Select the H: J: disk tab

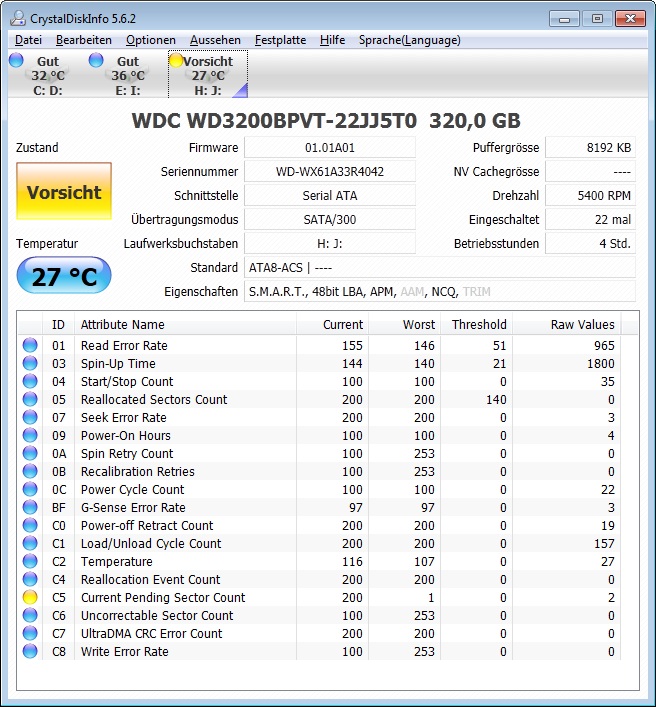tap(208, 75)
